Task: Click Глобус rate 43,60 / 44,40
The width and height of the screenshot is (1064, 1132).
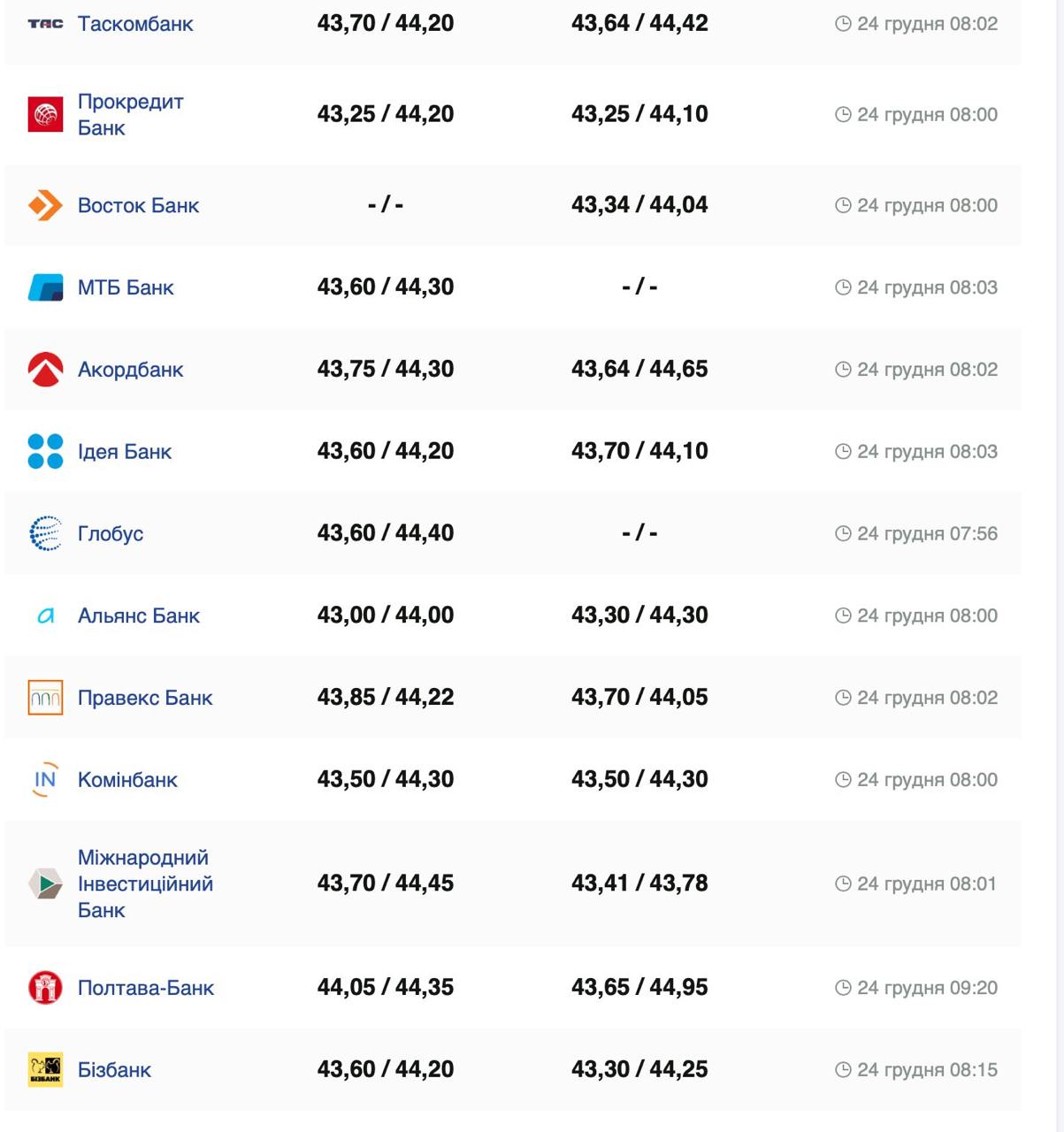Action: (386, 533)
